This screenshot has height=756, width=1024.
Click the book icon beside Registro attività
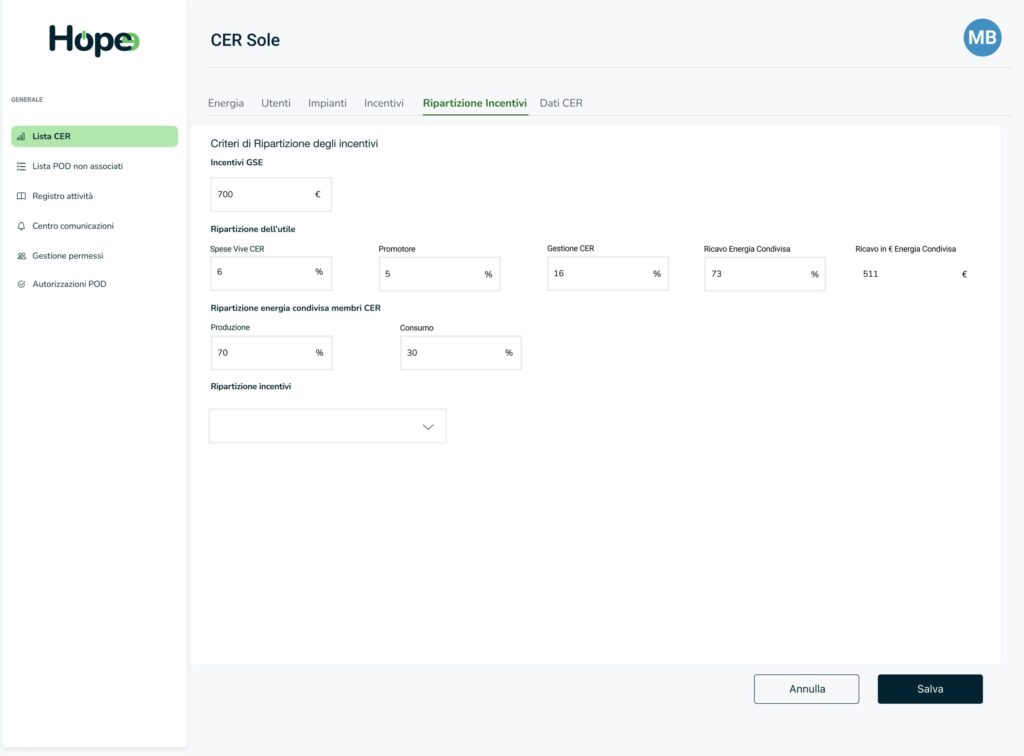tap(21, 196)
